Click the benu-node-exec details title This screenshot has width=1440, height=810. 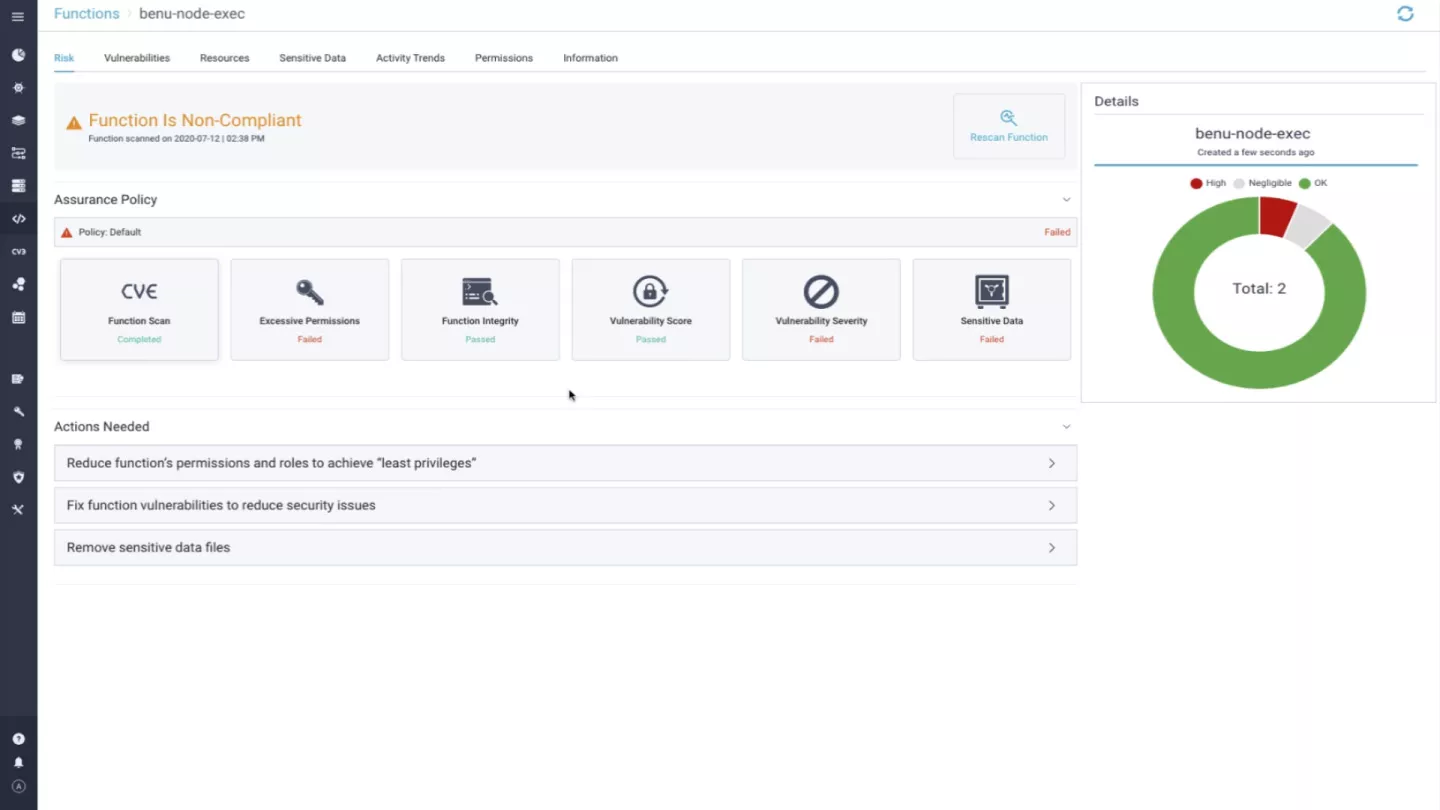pos(1253,133)
